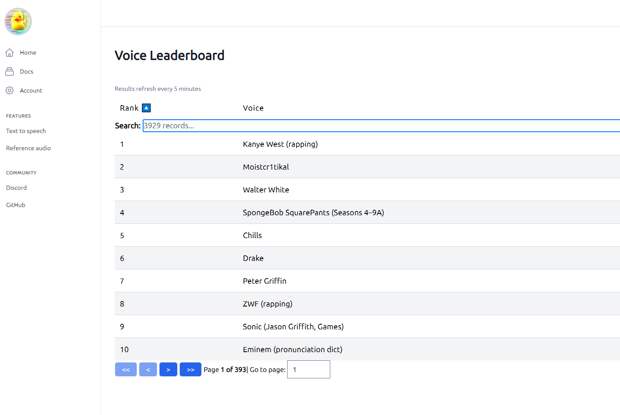The width and height of the screenshot is (620, 415).
Task: Select Peter Griffin voice row
Action: 367,281
